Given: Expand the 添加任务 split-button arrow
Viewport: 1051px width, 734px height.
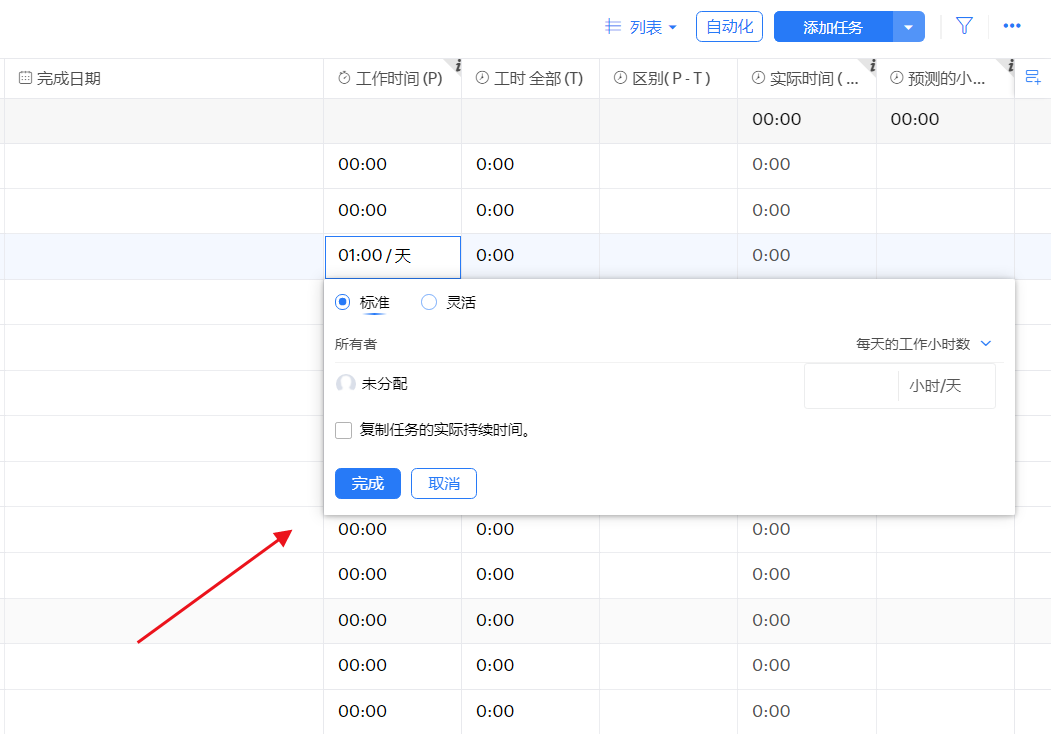Looking at the screenshot, I should click(909, 27).
